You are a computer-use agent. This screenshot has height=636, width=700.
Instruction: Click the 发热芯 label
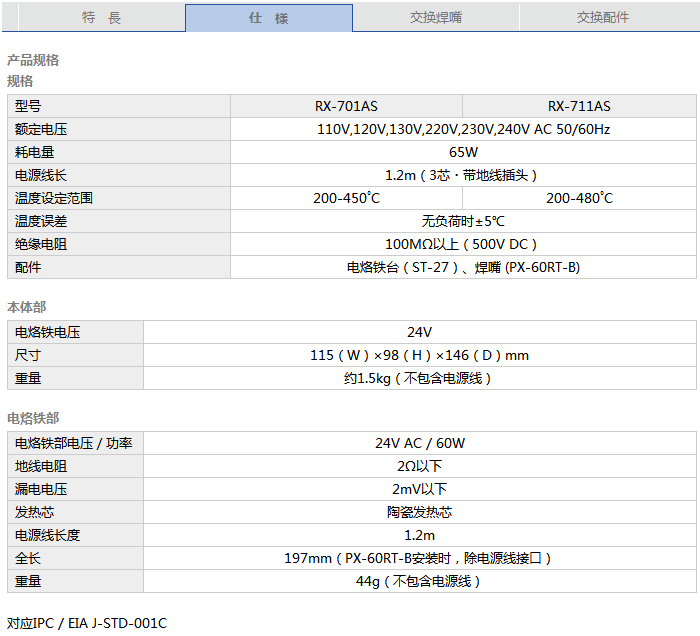pyautogui.click(x=75, y=512)
